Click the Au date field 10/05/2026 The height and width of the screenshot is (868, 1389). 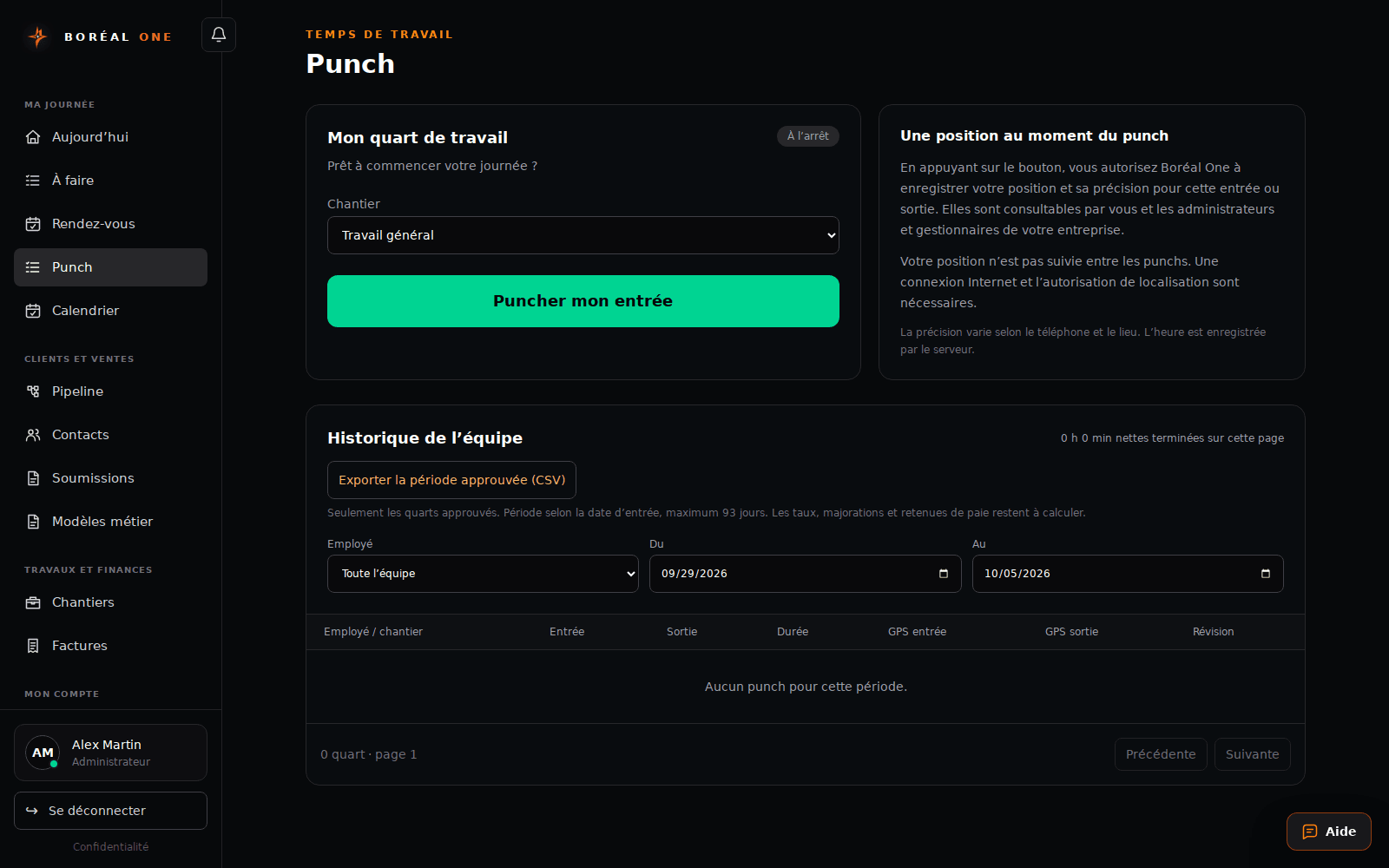coord(1128,574)
